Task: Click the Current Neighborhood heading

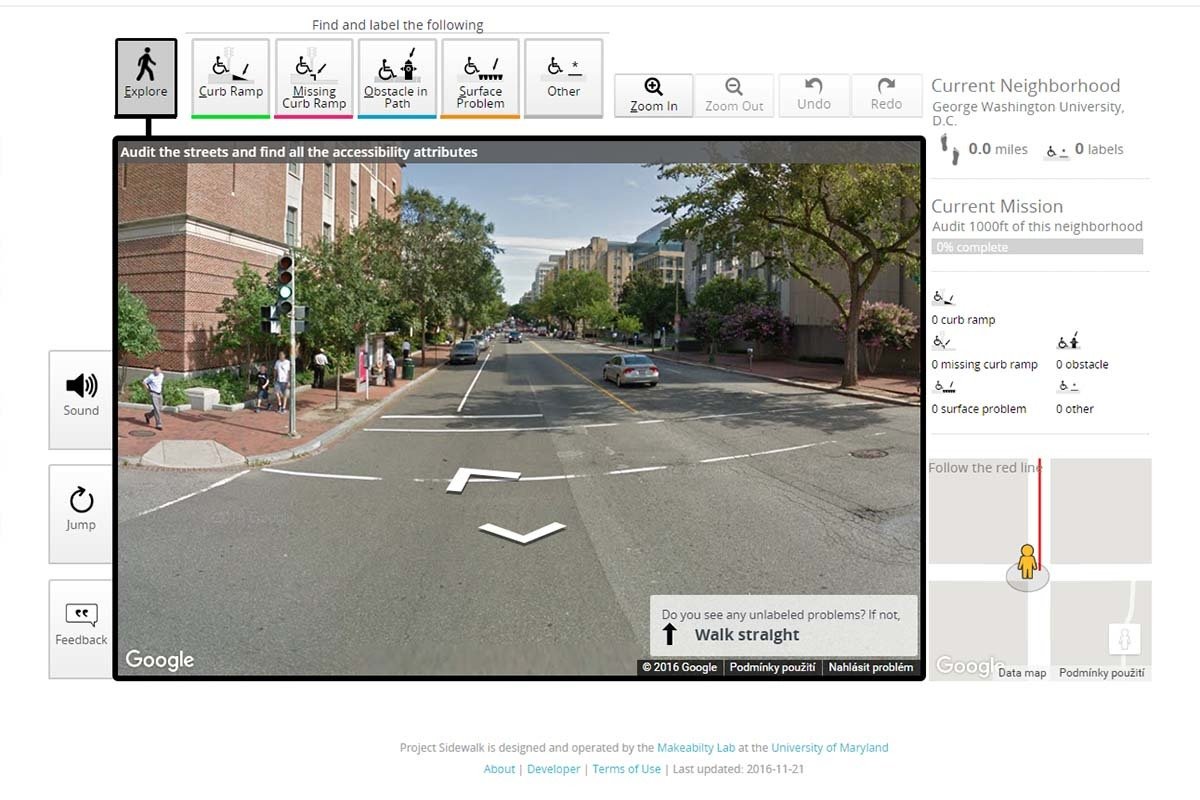Action: point(1026,86)
